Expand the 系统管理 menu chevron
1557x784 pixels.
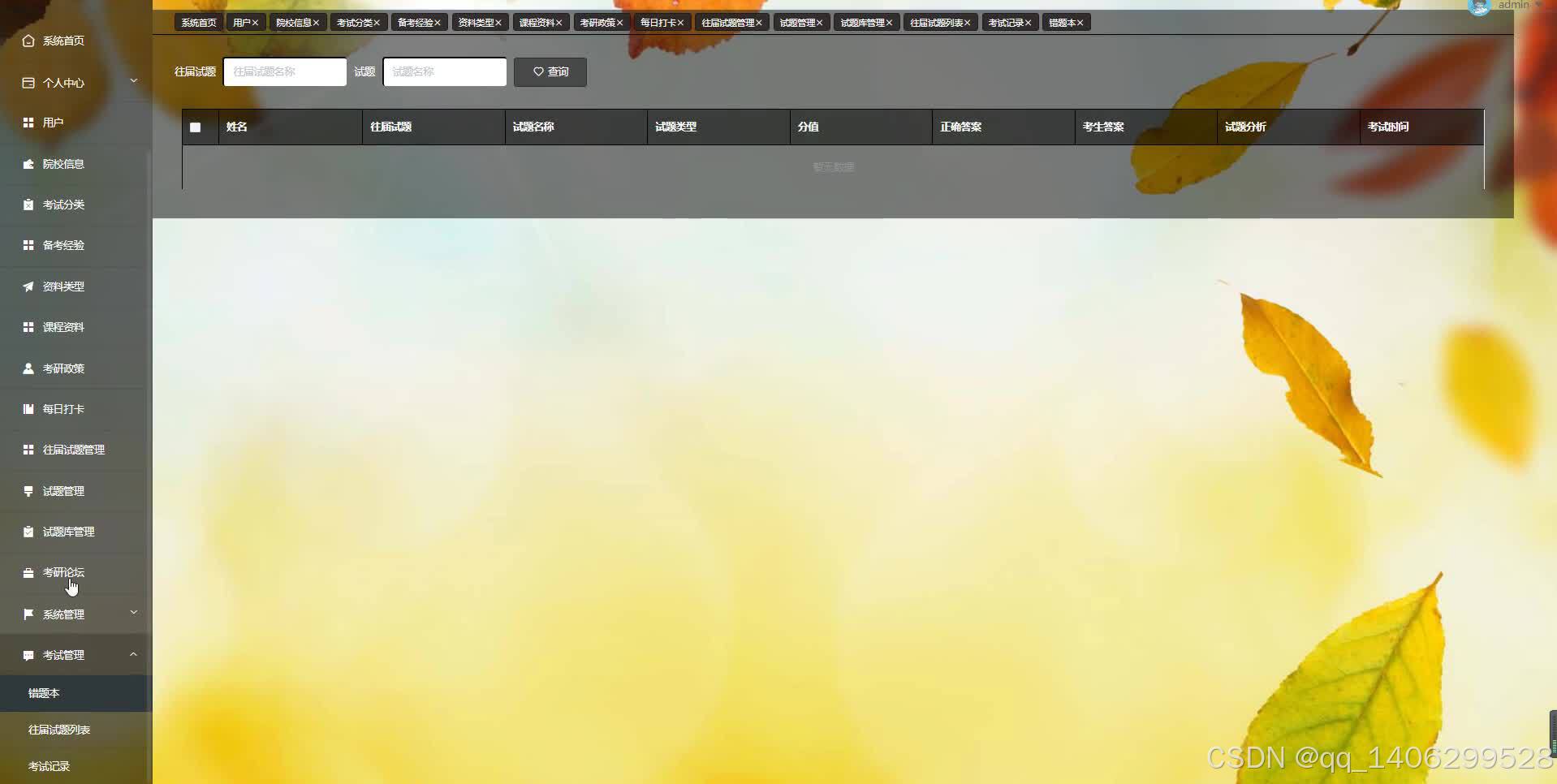(x=134, y=612)
